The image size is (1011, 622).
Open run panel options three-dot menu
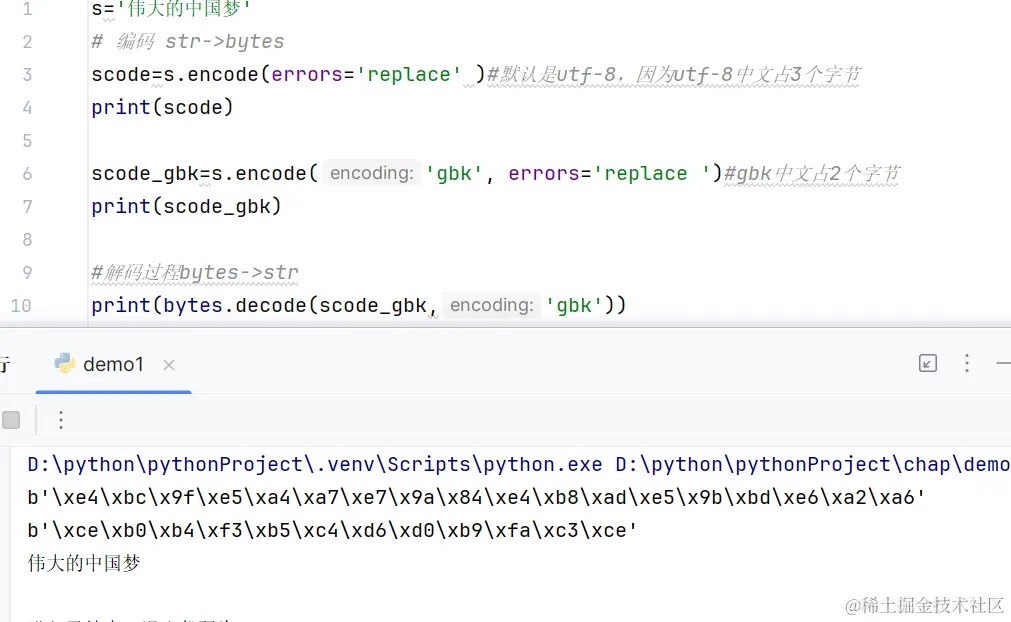tap(967, 364)
